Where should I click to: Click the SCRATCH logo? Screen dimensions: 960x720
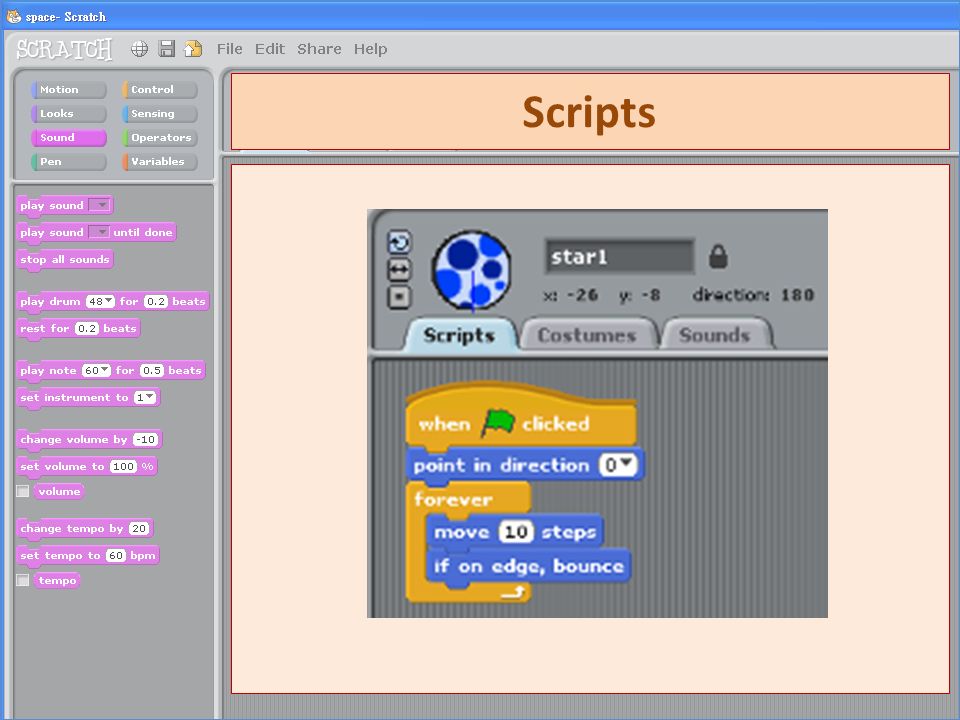pos(64,50)
